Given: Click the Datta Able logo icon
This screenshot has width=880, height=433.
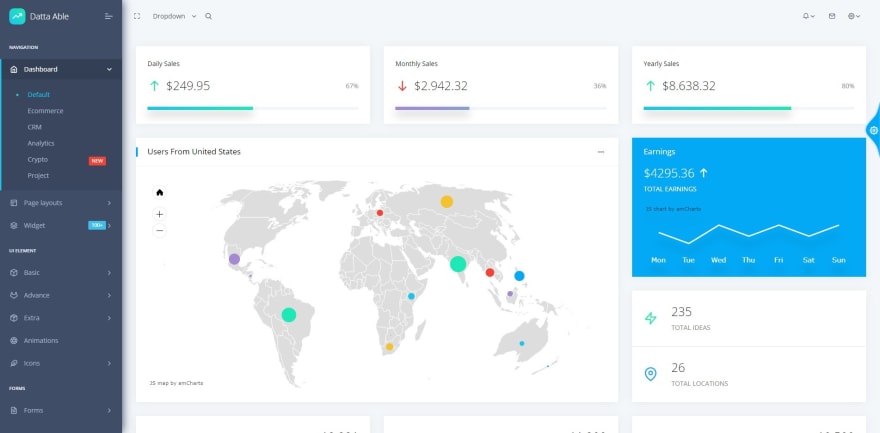Looking at the screenshot, I should point(17,16).
